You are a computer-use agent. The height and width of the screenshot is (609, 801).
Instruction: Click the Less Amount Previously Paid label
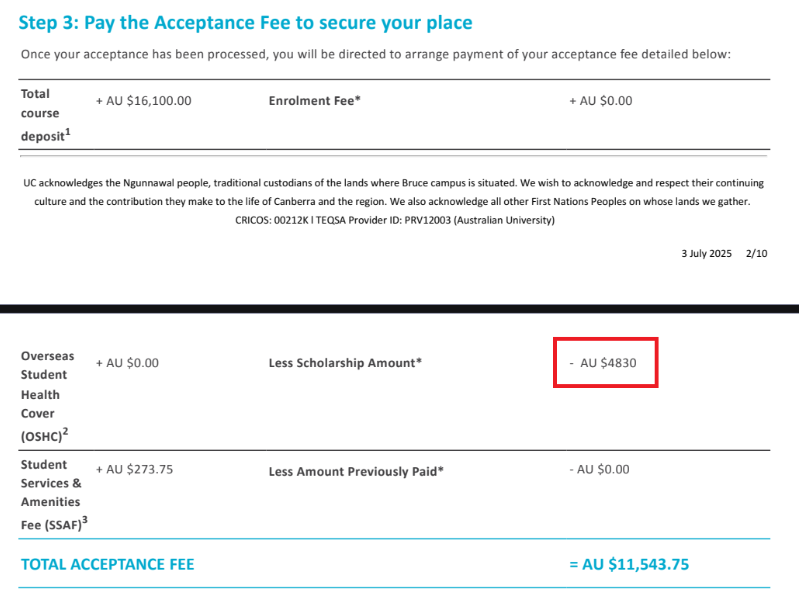pos(356,471)
